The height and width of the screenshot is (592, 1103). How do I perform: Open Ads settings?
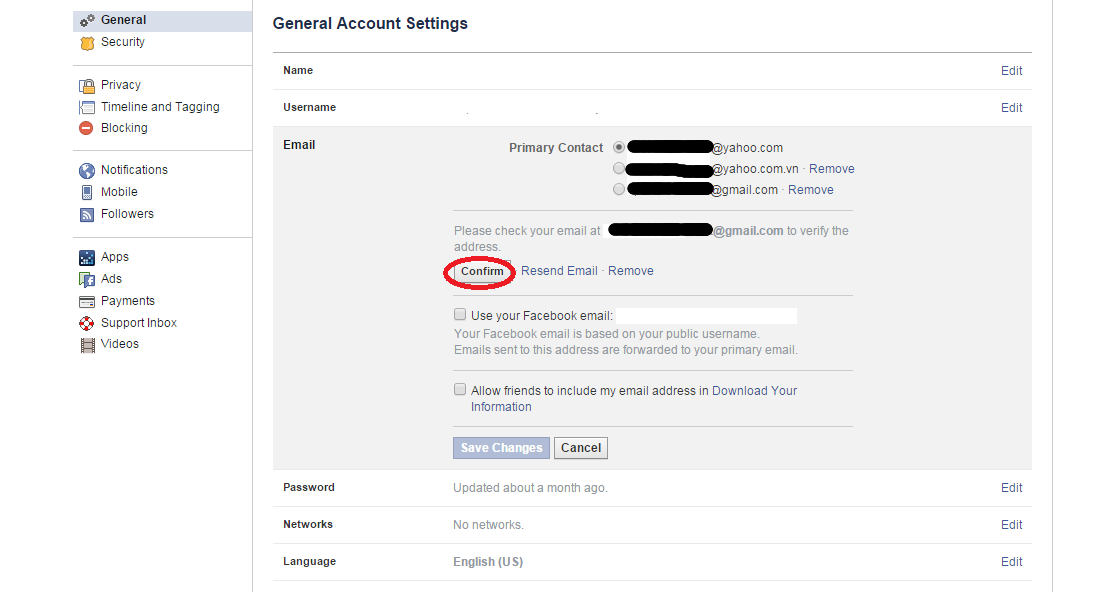point(111,279)
